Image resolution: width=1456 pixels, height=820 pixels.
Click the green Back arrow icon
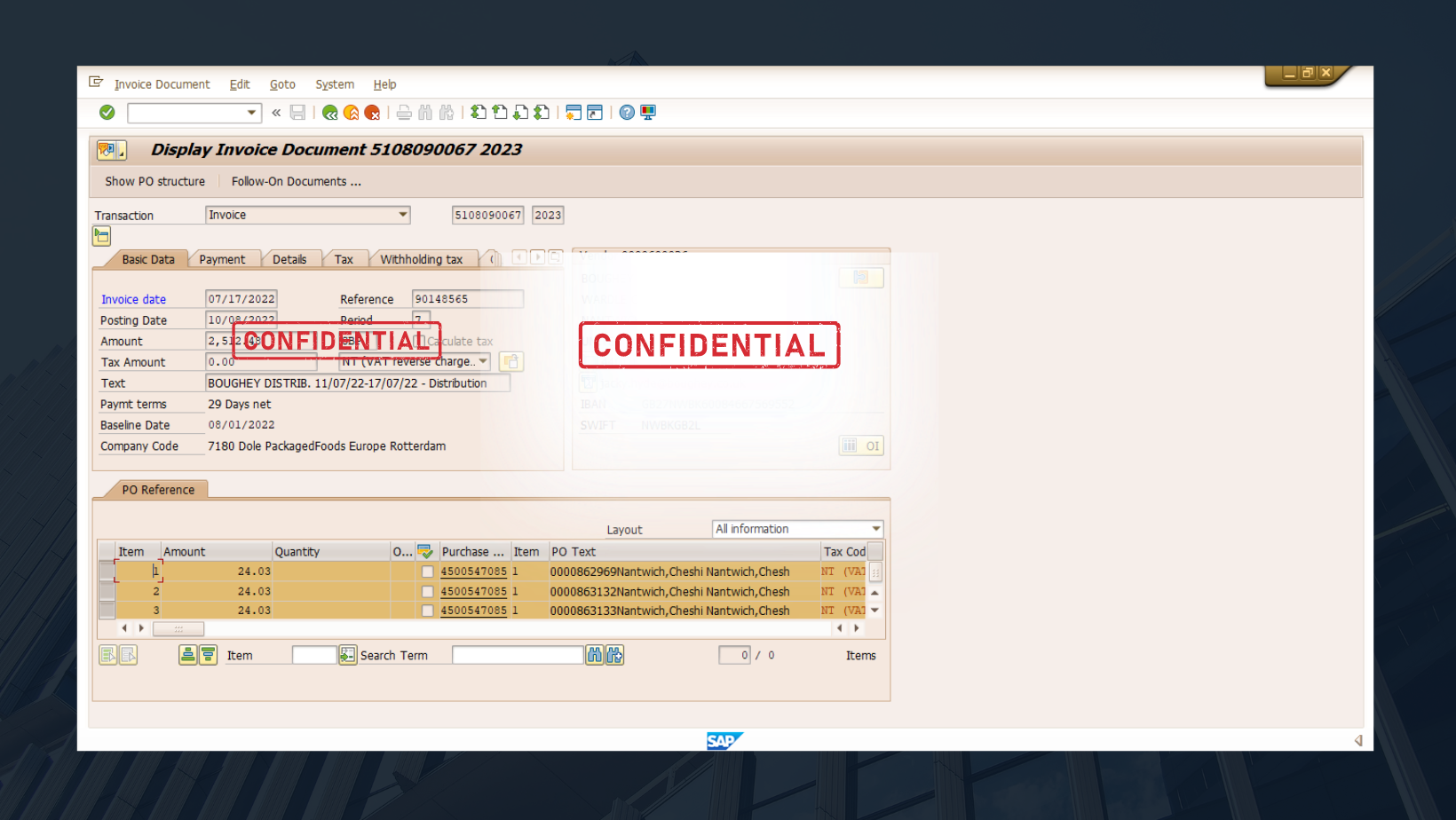[x=330, y=113]
